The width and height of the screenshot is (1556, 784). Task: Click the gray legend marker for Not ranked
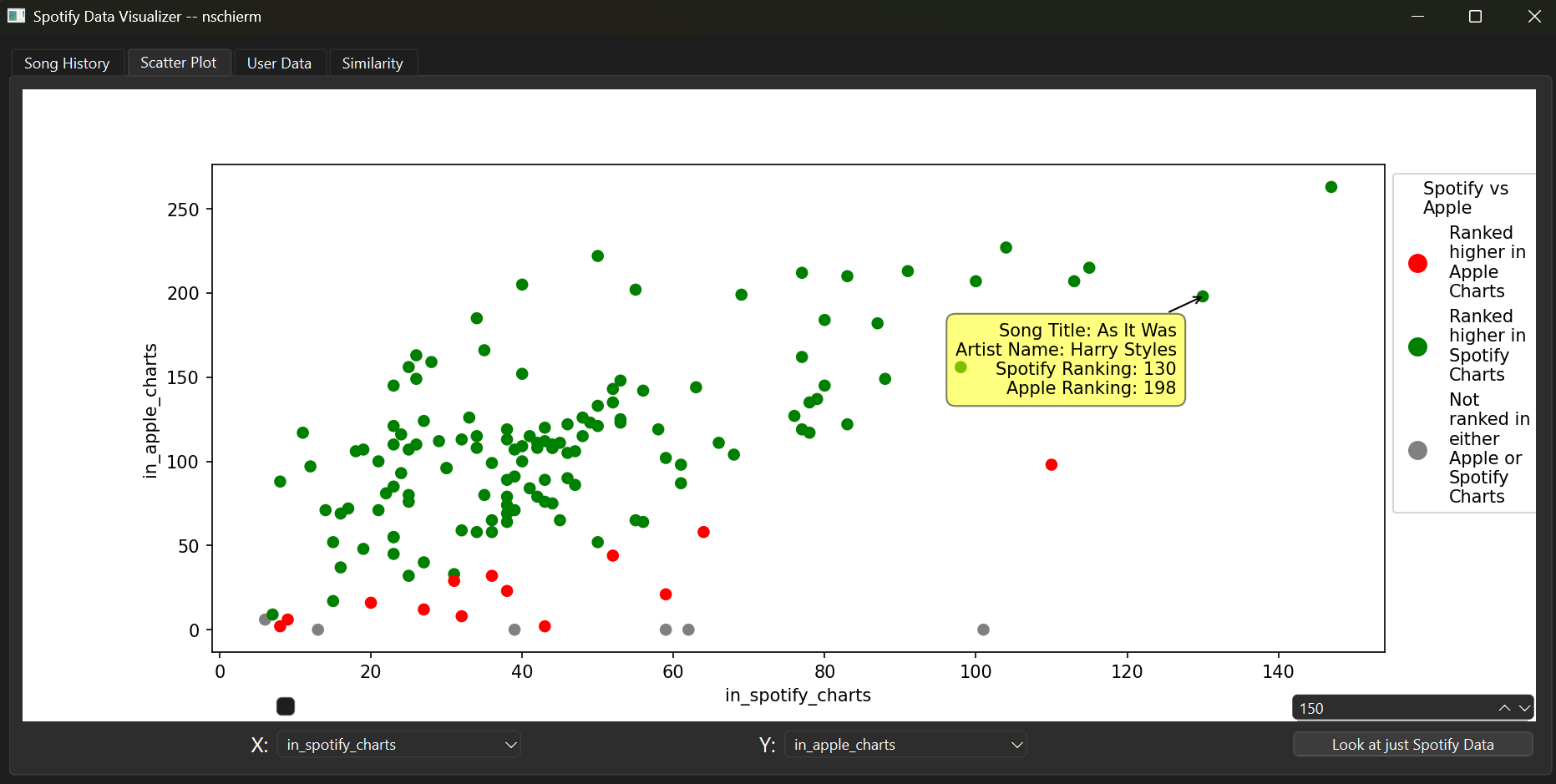pos(1417,450)
